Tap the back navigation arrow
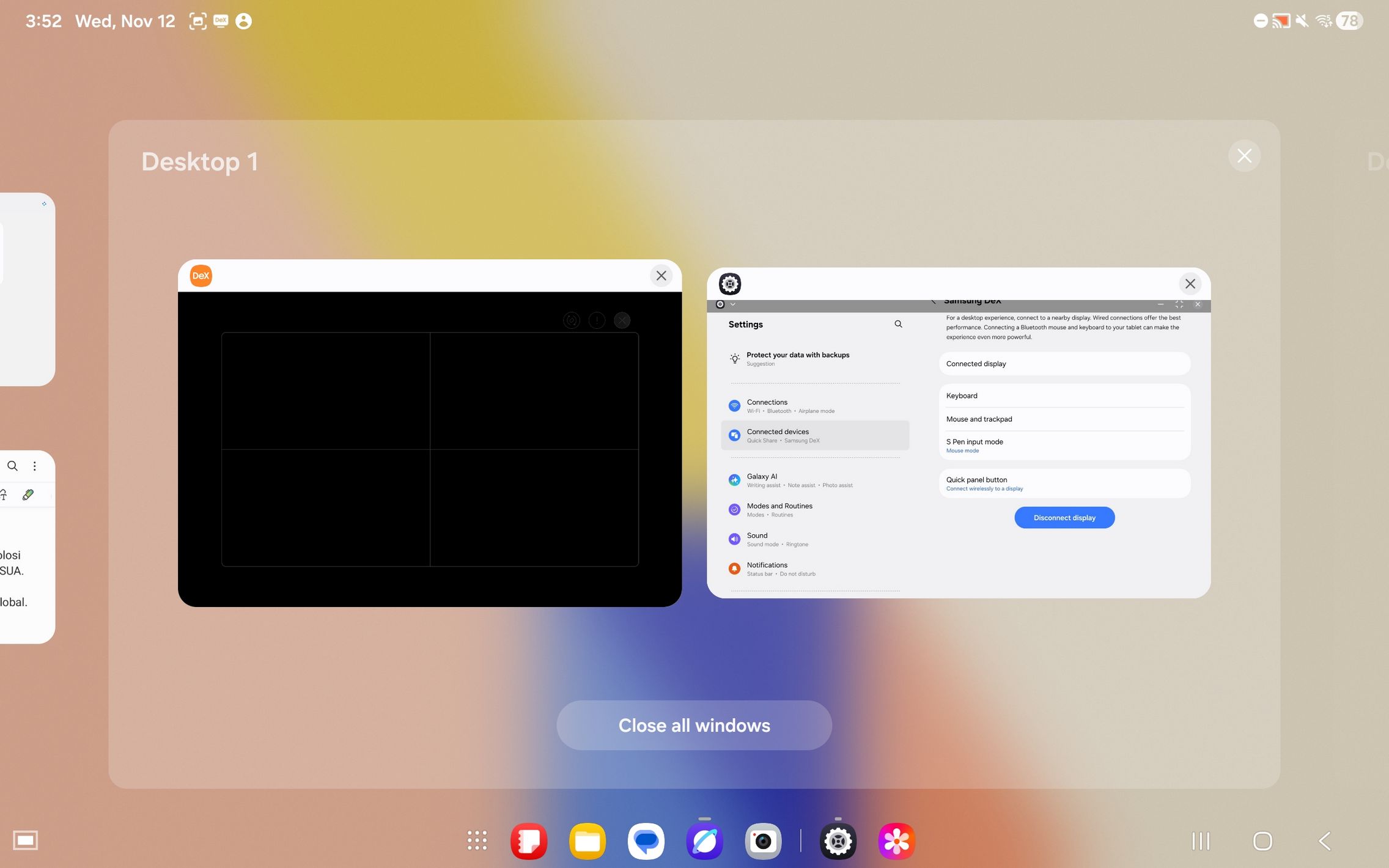 1325,841
